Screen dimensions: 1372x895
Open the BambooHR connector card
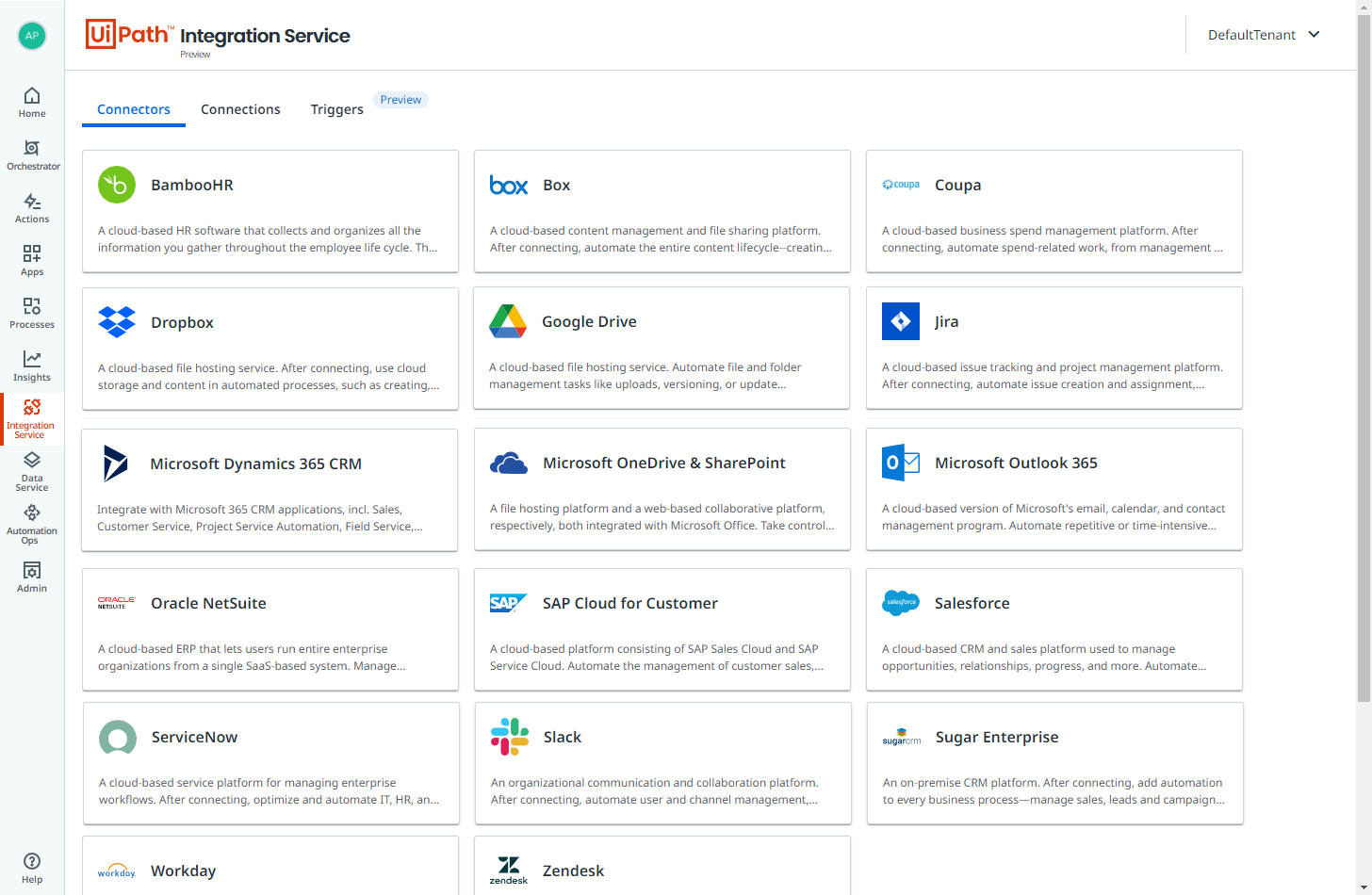click(269, 210)
